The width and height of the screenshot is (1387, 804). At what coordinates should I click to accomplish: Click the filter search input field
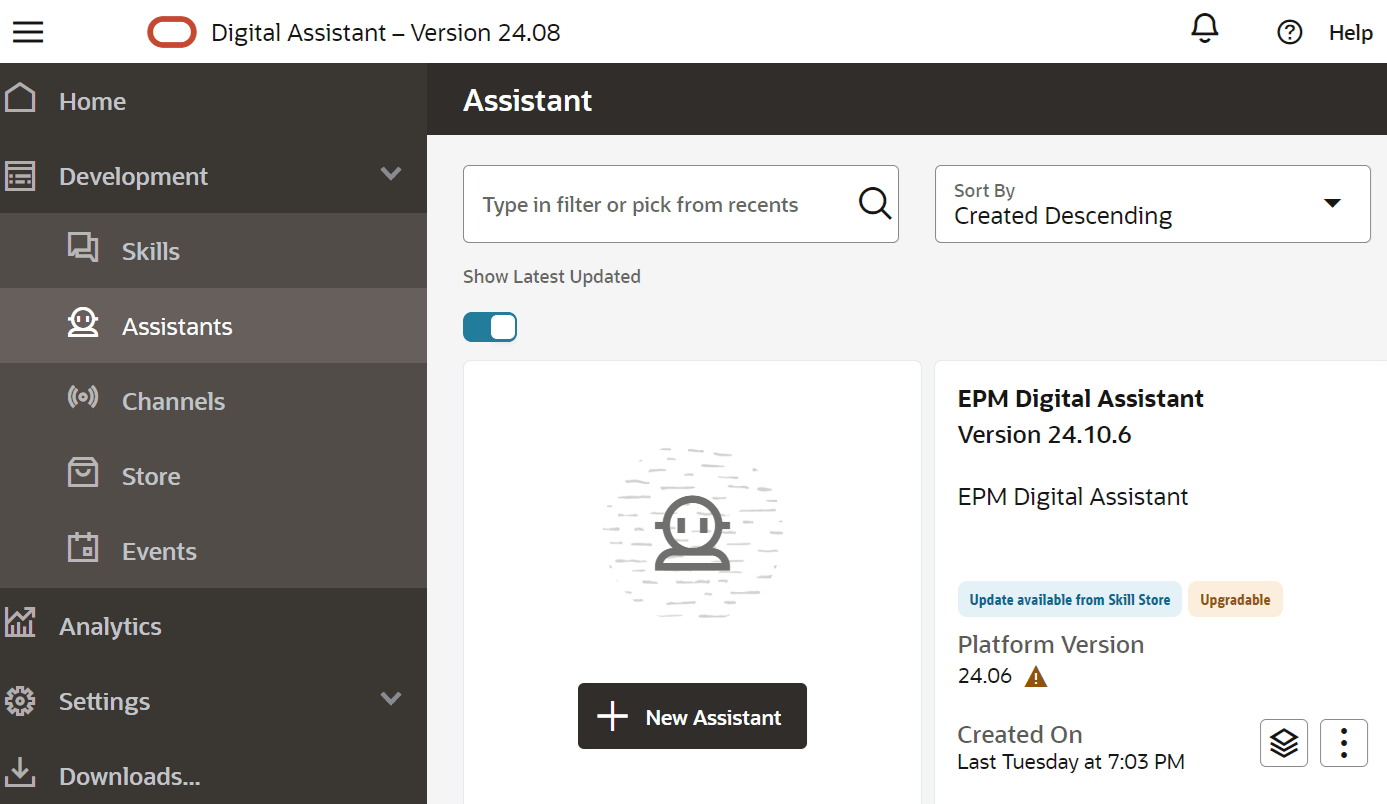660,204
